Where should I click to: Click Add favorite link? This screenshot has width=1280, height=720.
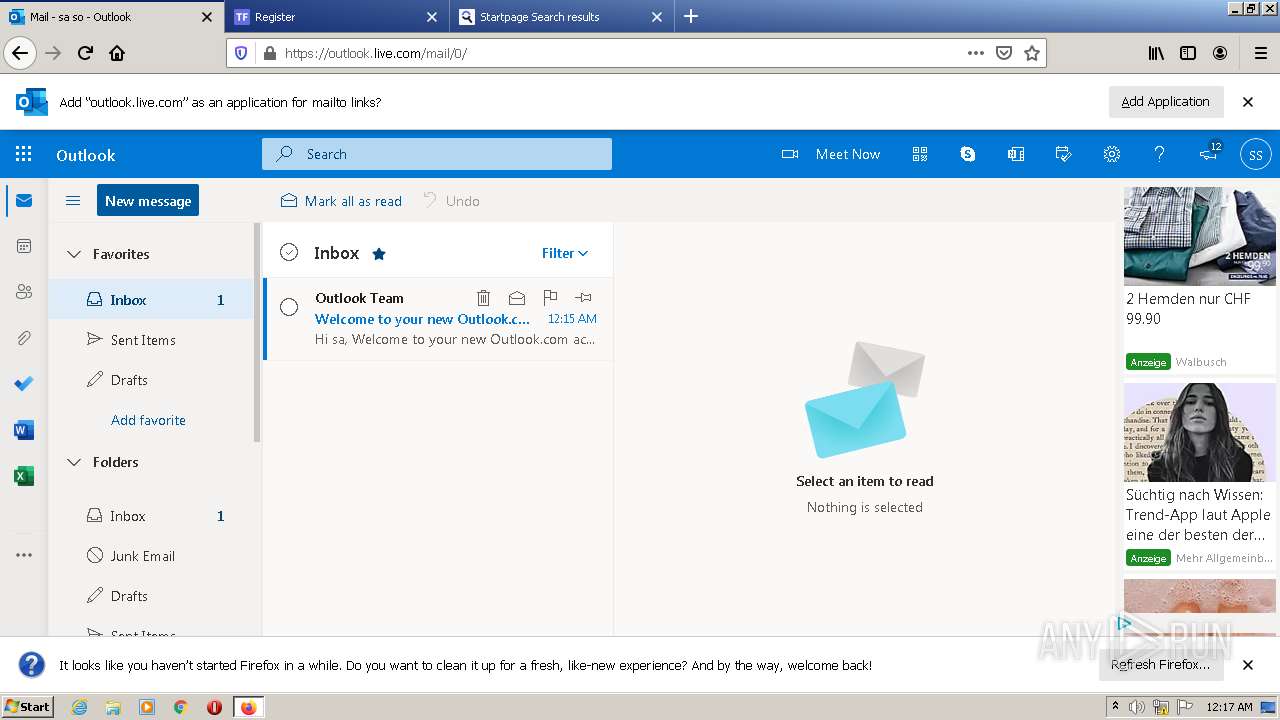pyautogui.click(x=148, y=420)
